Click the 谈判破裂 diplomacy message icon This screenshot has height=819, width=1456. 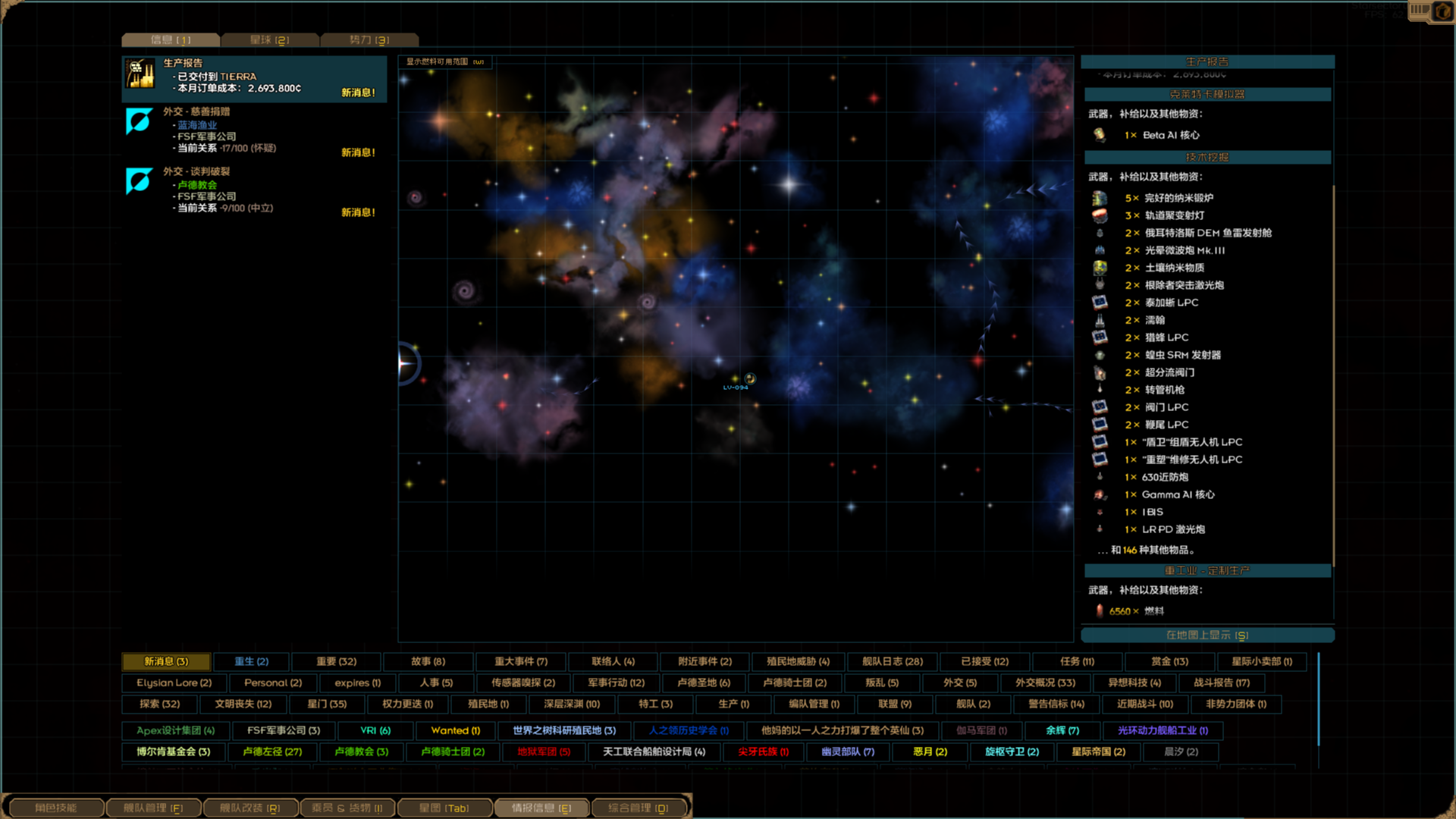(140, 181)
